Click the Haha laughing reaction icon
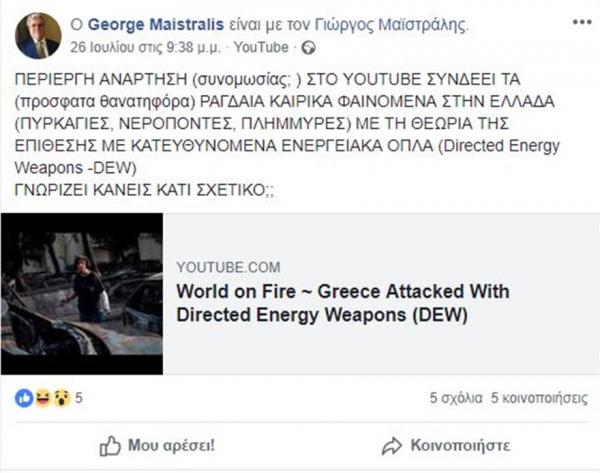The height and width of the screenshot is (473, 600). pyautogui.click(x=42, y=398)
